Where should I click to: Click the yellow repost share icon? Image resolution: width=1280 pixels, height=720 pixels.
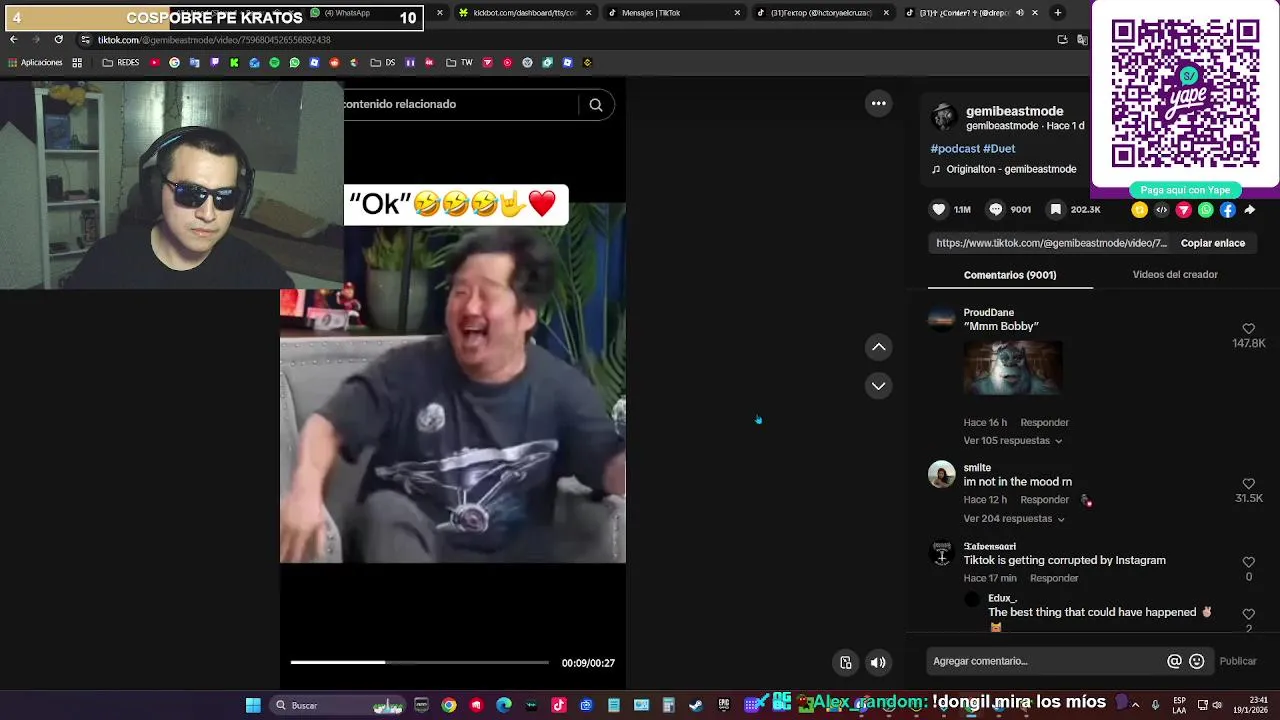coord(1139,210)
